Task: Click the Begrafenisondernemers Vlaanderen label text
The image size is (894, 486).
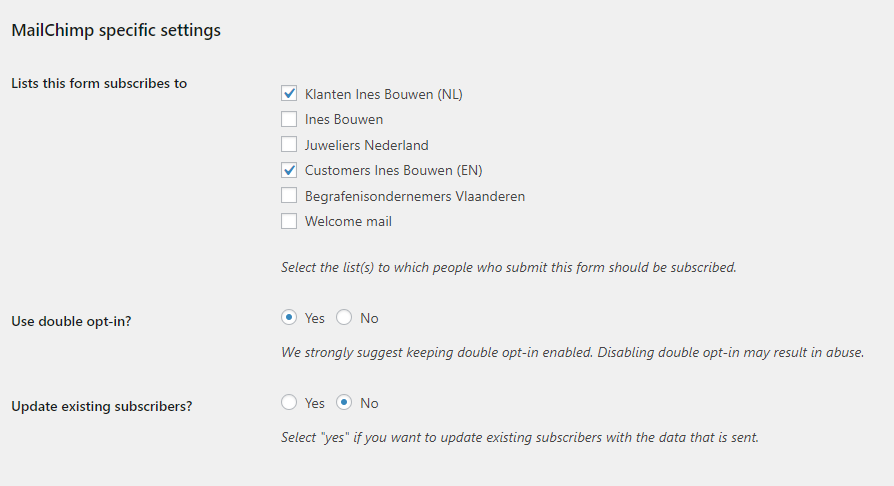Action: pyautogui.click(x=415, y=196)
